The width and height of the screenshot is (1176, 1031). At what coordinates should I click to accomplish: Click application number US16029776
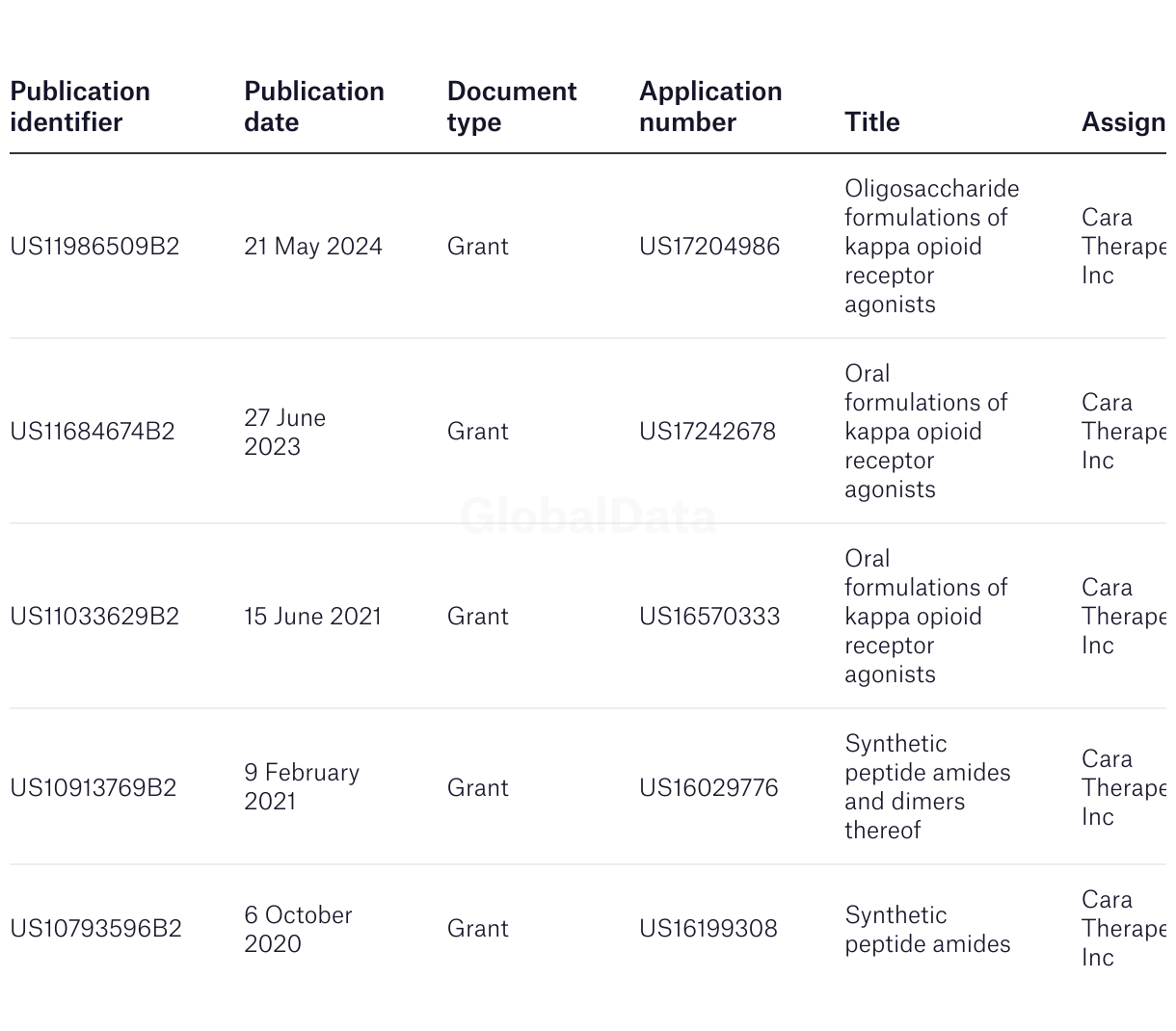708,788
